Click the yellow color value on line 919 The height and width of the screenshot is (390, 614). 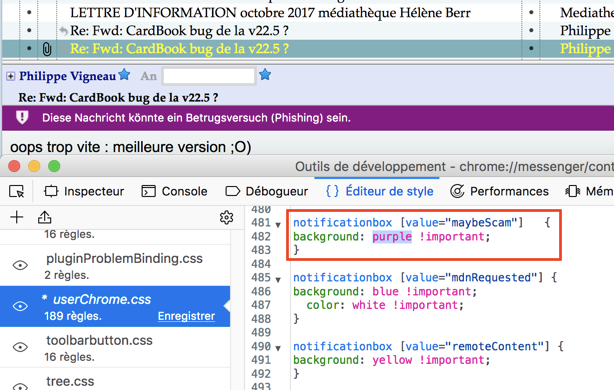392,360
